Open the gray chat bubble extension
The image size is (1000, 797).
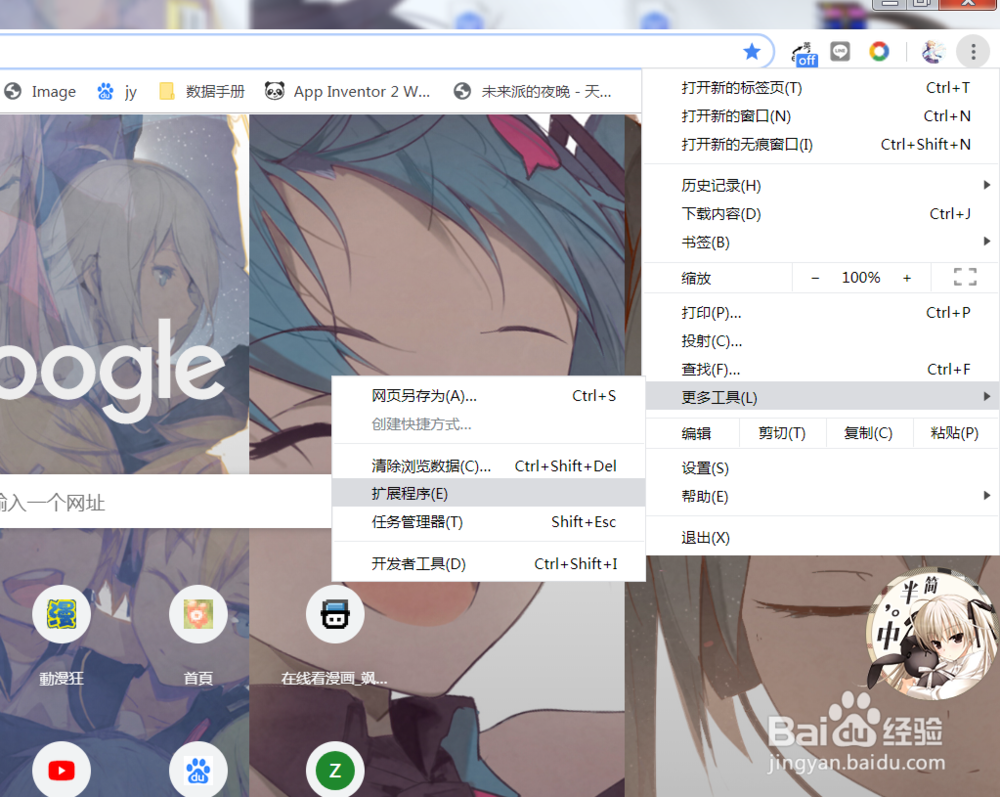(x=840, y=52)
